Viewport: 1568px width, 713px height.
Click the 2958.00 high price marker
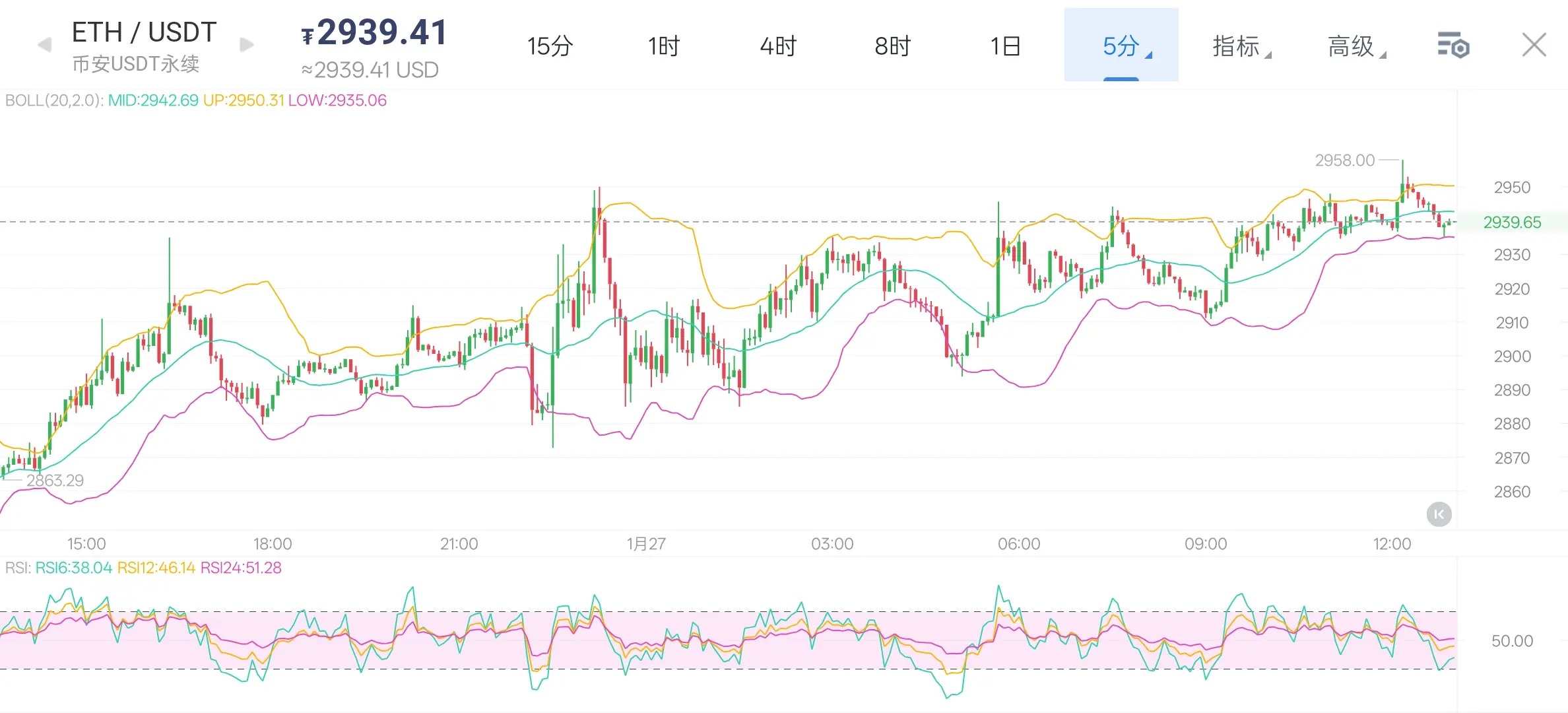tap(1344, 160)
